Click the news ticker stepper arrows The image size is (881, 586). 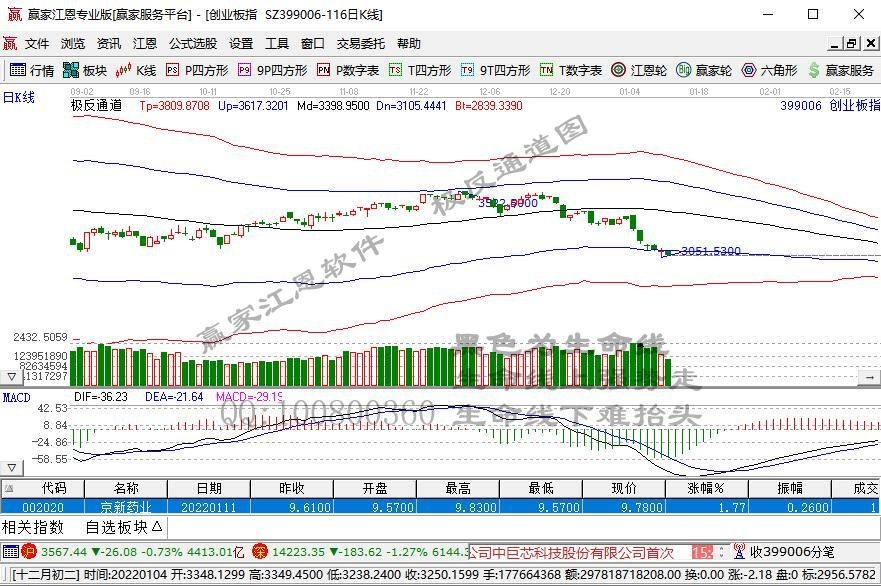click(x=721, y=552)
